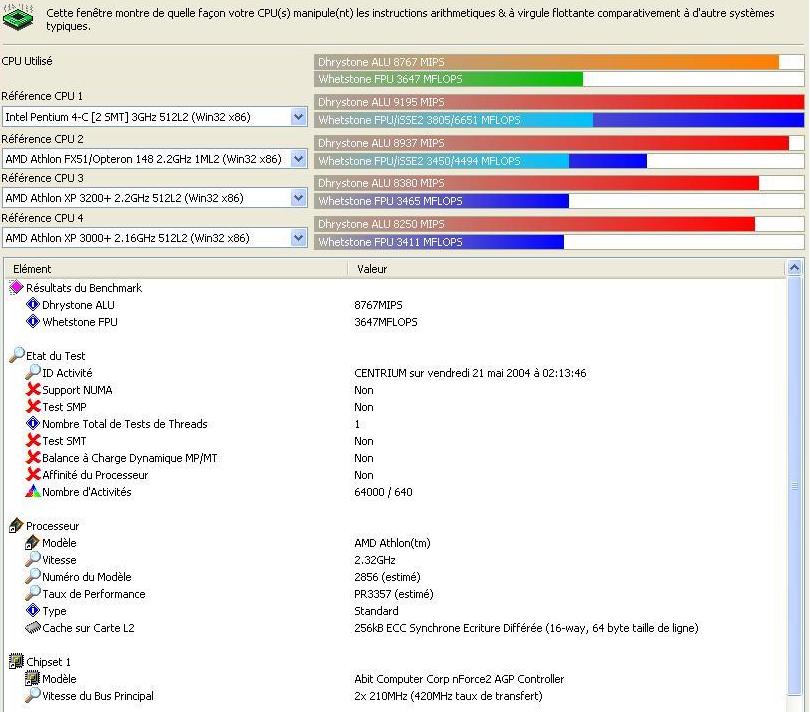Click the ID Activité magnifier icon
Image resolution: width=810 pixels, height=712 pixels.
pos(33,372)
